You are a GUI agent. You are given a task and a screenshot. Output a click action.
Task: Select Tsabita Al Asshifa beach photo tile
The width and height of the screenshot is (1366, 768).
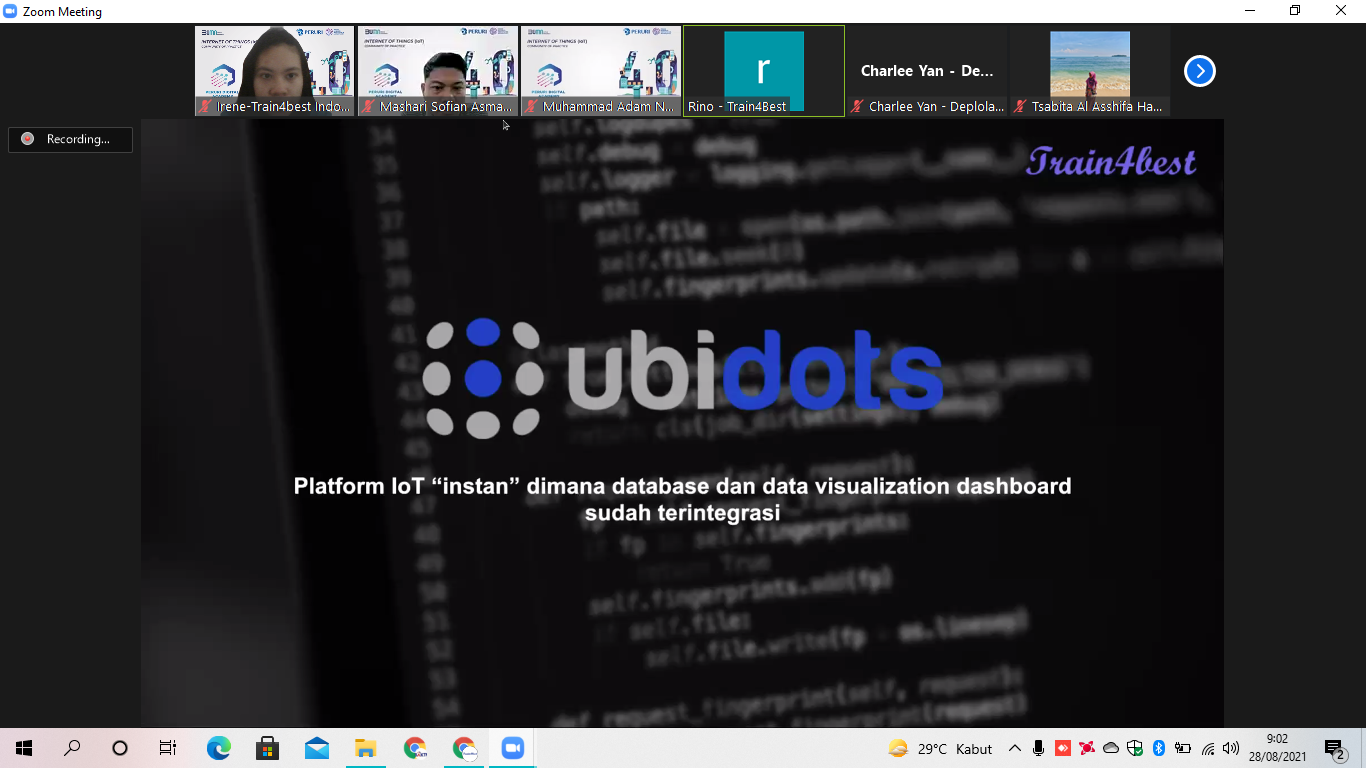click(x=1090, y=71)
